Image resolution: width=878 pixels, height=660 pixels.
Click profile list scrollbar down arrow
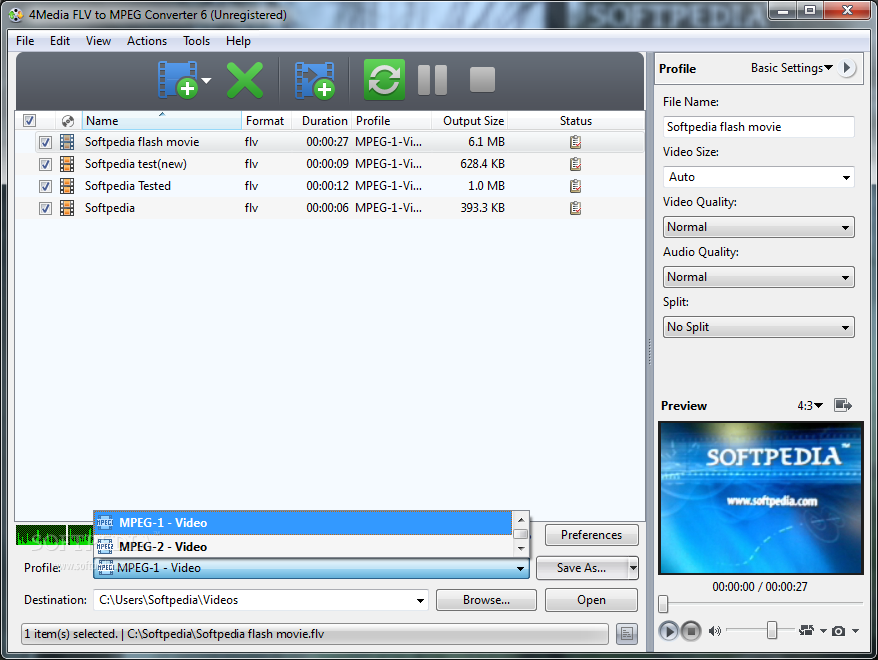point(521,548)
